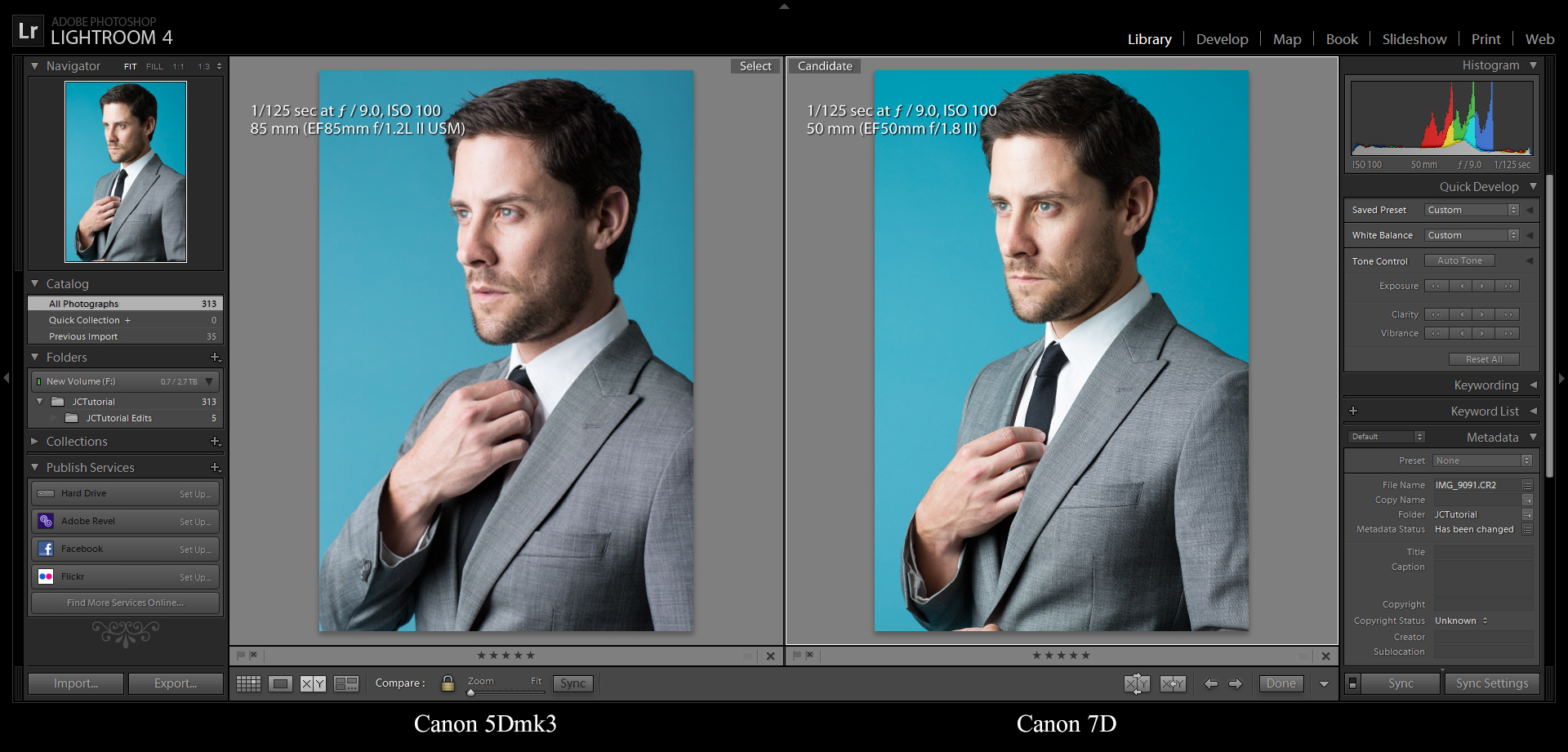Click the Navigator preview thumbnail

pyautogui.click(x=126, y=171)
